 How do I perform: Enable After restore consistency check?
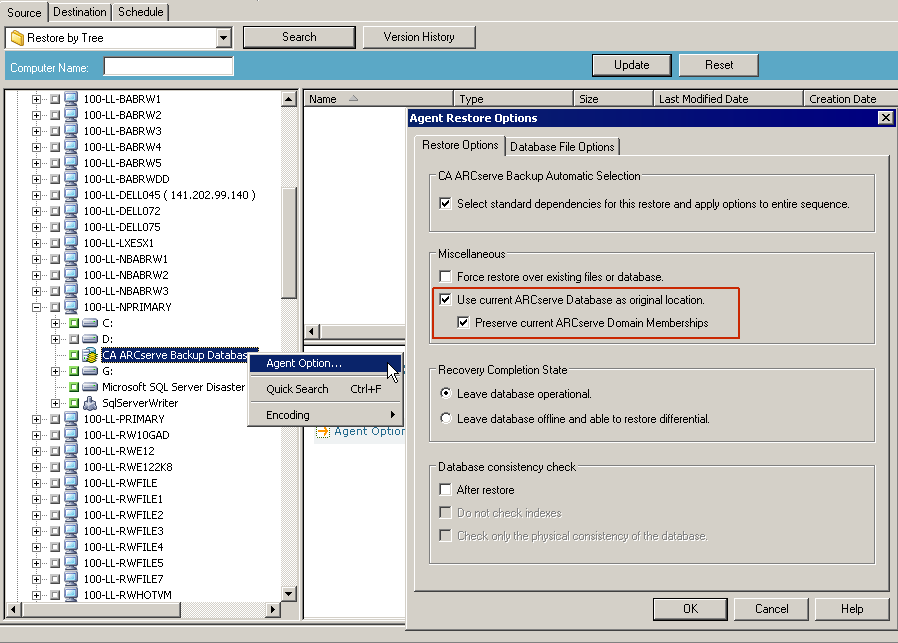point(446,490)
